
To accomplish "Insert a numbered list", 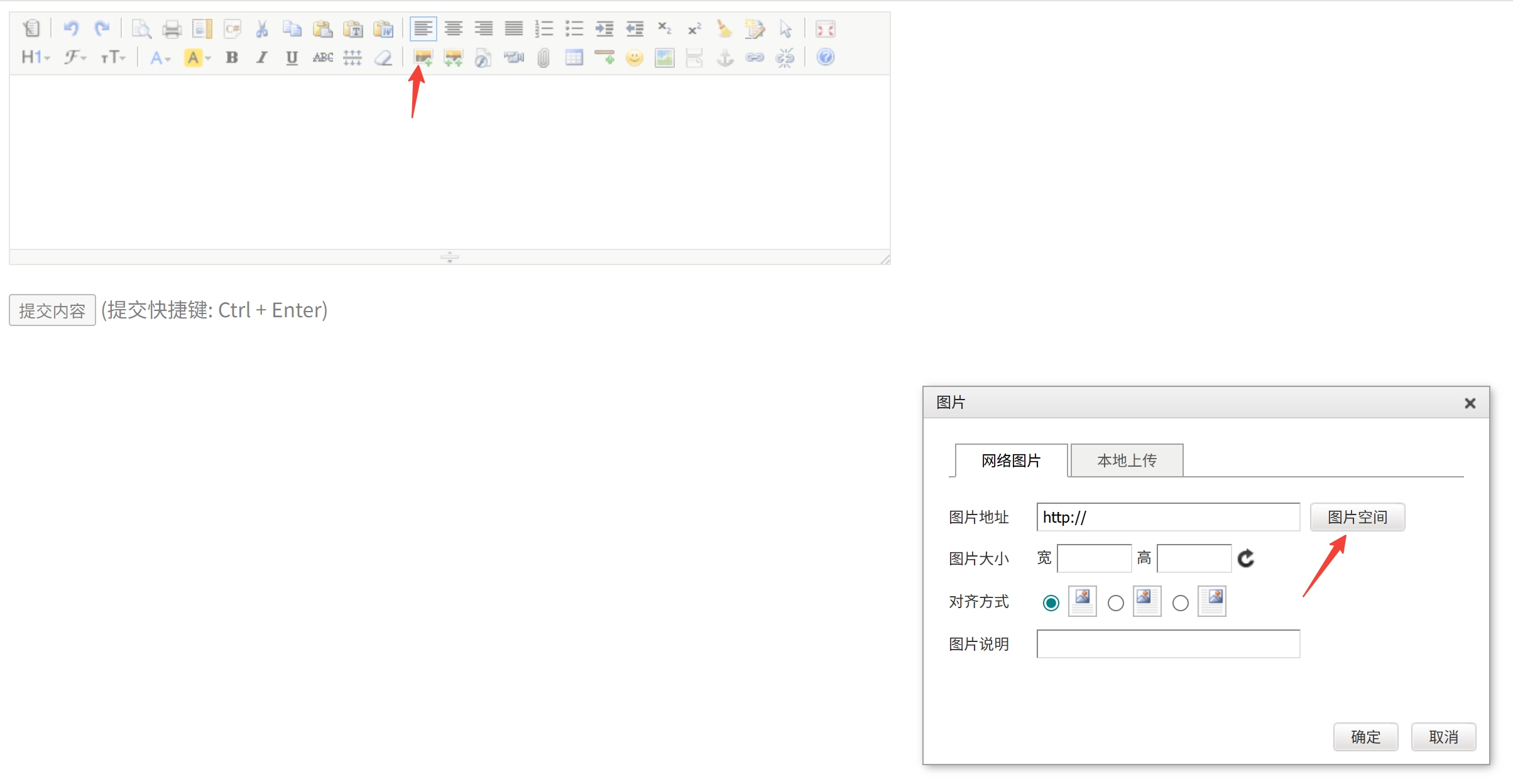I will (x=544, y=29).
